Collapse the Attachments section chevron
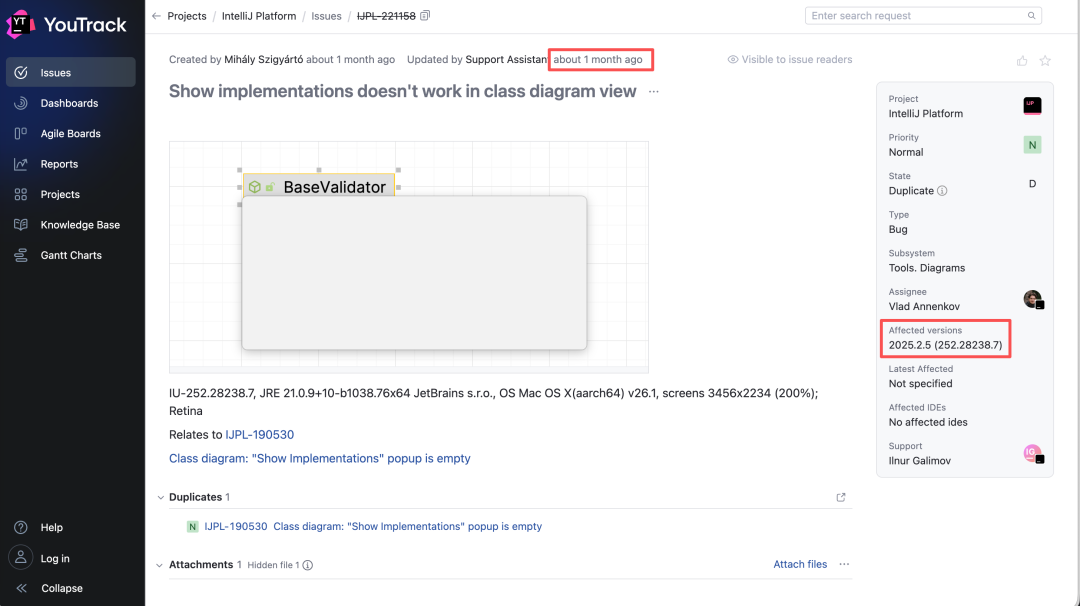This screenshot has height=606, width=1080. coord(160,565)
